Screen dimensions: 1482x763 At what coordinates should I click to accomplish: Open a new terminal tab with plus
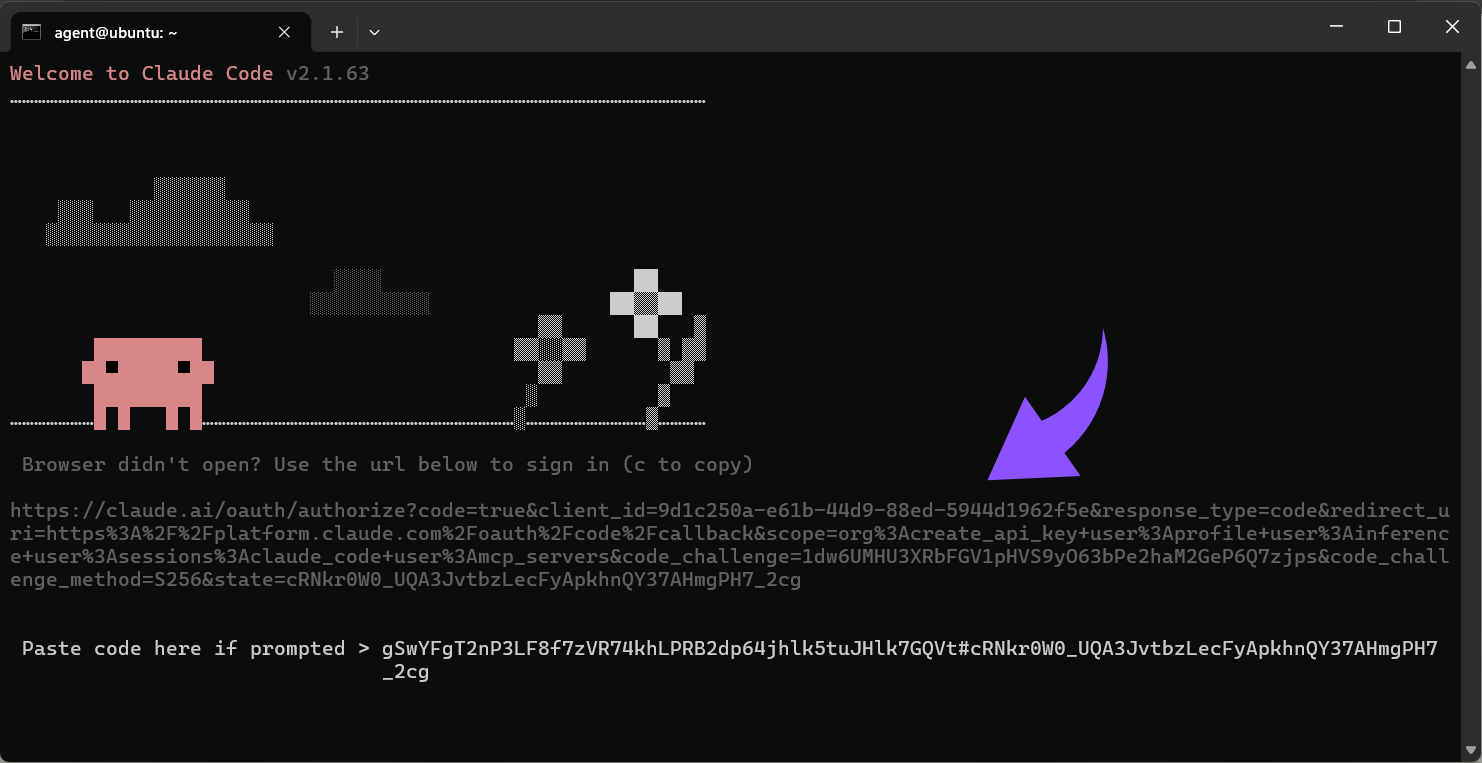coord(337,32)
